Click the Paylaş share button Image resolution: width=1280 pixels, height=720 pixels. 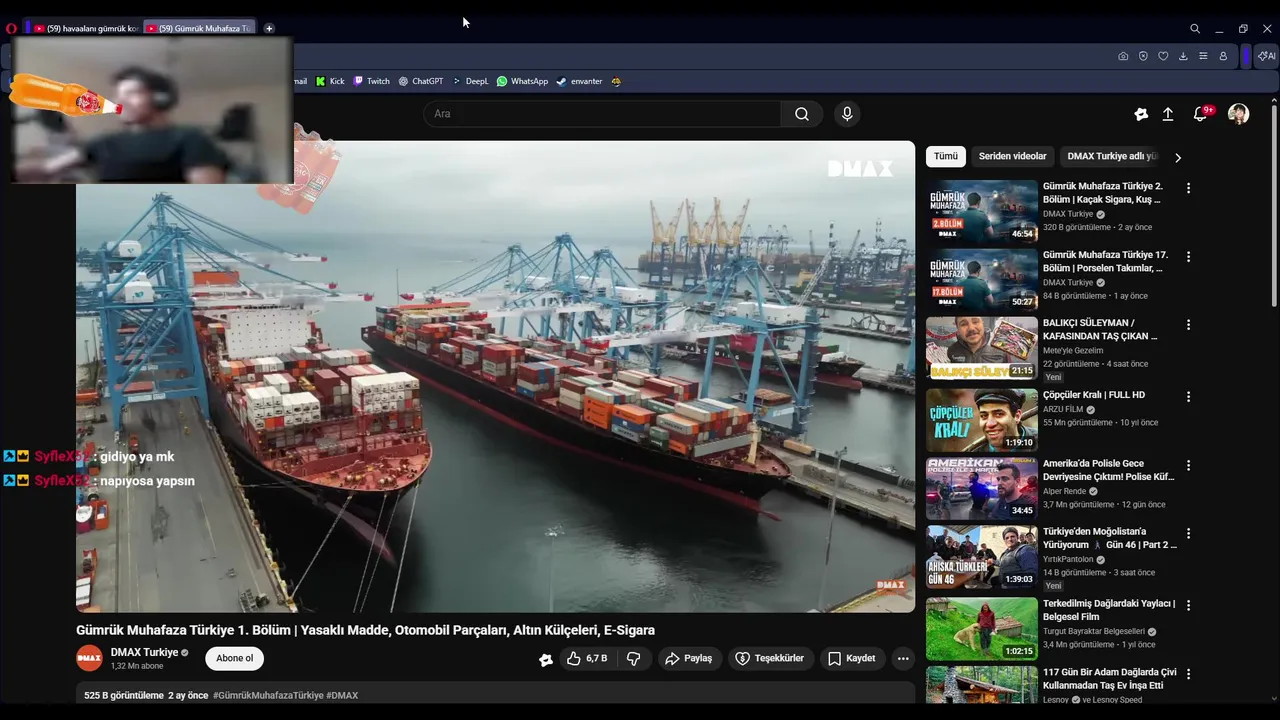tap(689, 658)
